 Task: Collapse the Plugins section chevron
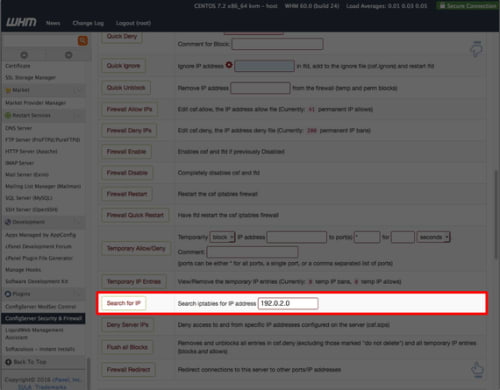(x=78, y=294)
